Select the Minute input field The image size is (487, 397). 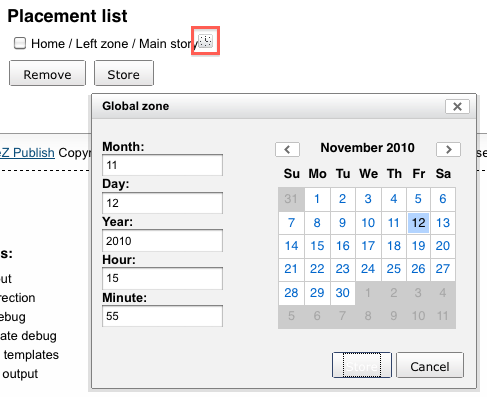162,316
